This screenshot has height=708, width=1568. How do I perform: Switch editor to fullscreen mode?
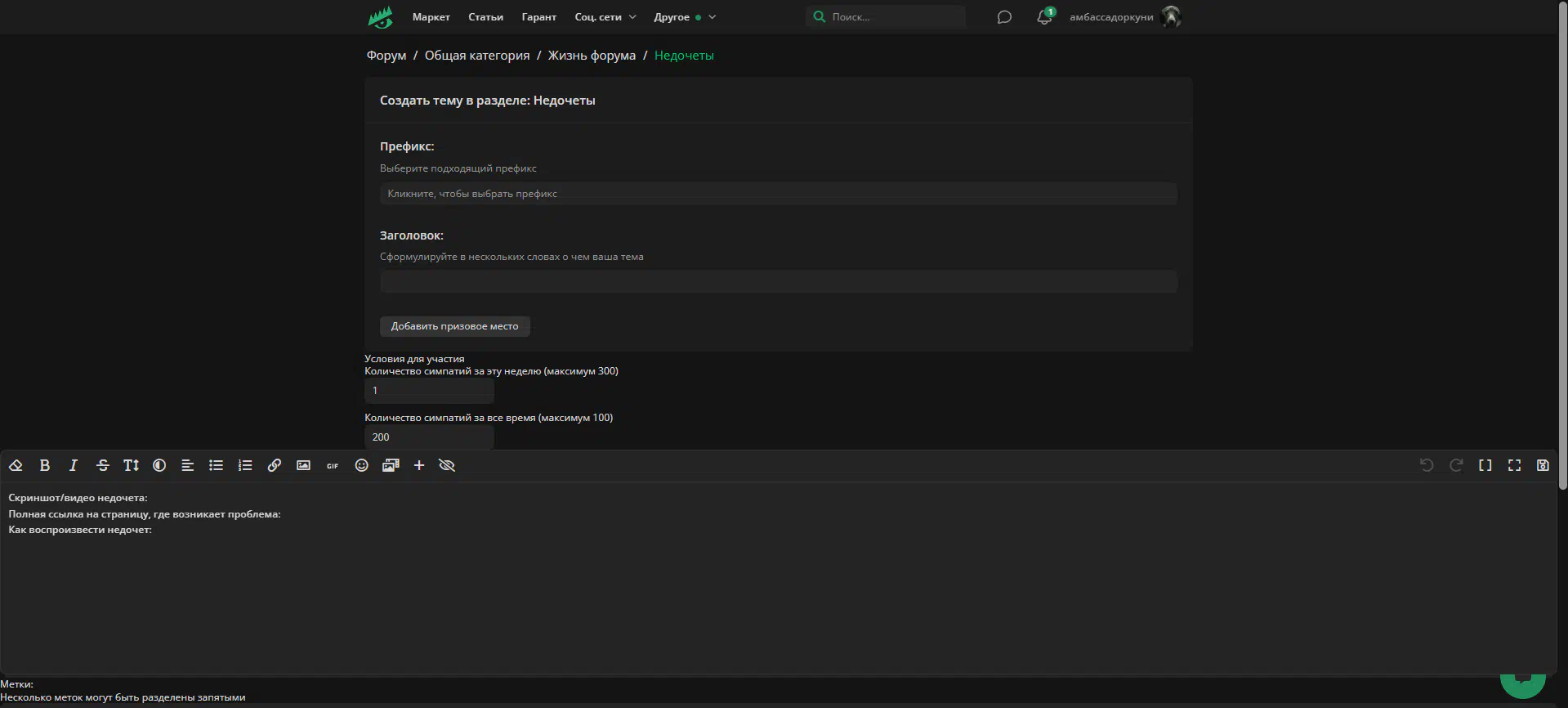(x=1514, y=465)
